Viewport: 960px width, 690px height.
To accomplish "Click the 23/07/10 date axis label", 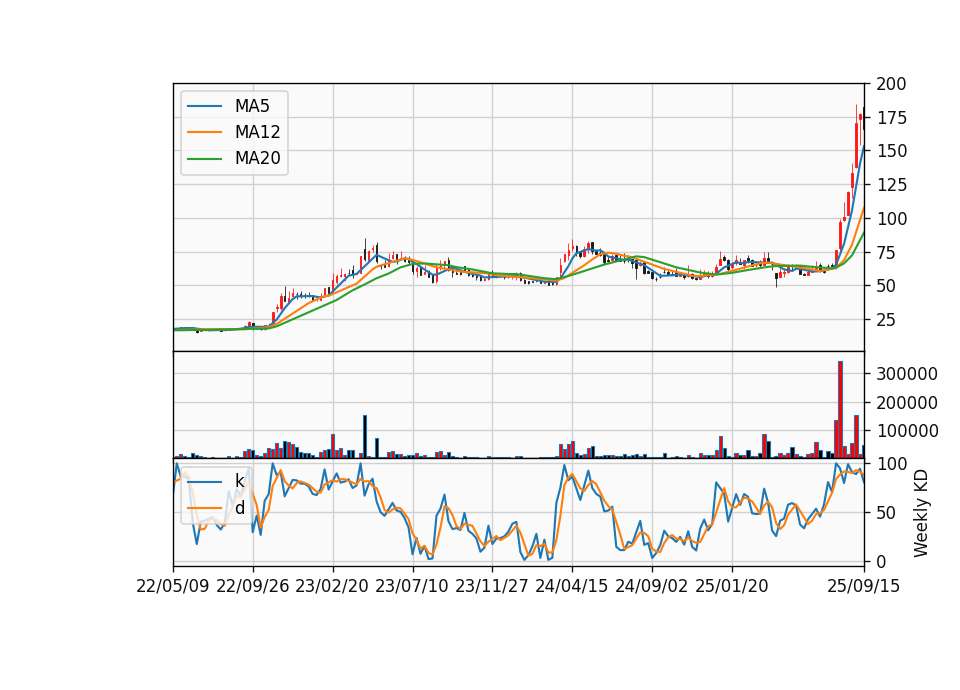I will (x=412, y=586).
